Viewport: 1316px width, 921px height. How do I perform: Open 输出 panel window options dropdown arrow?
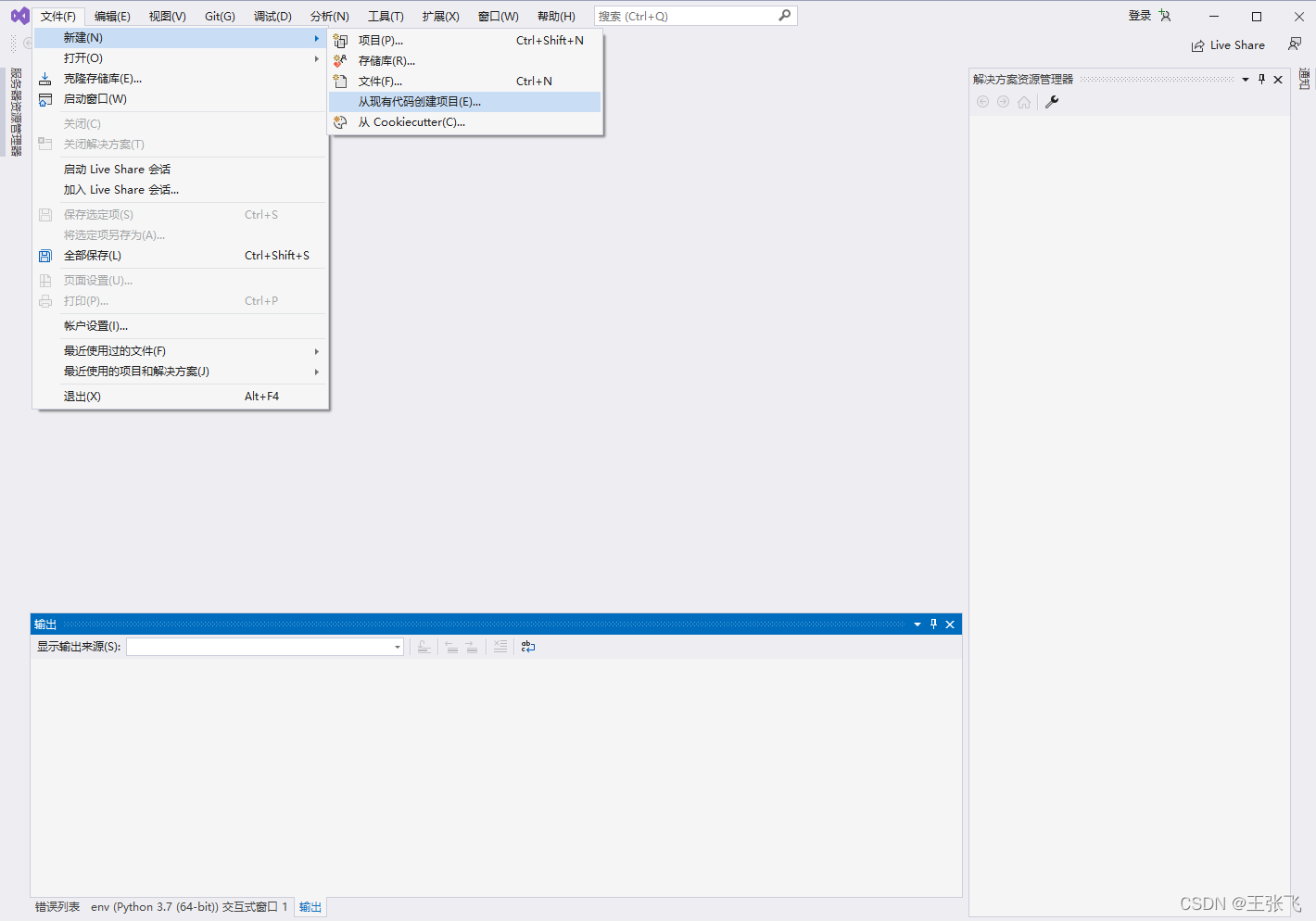coord(917,625)
